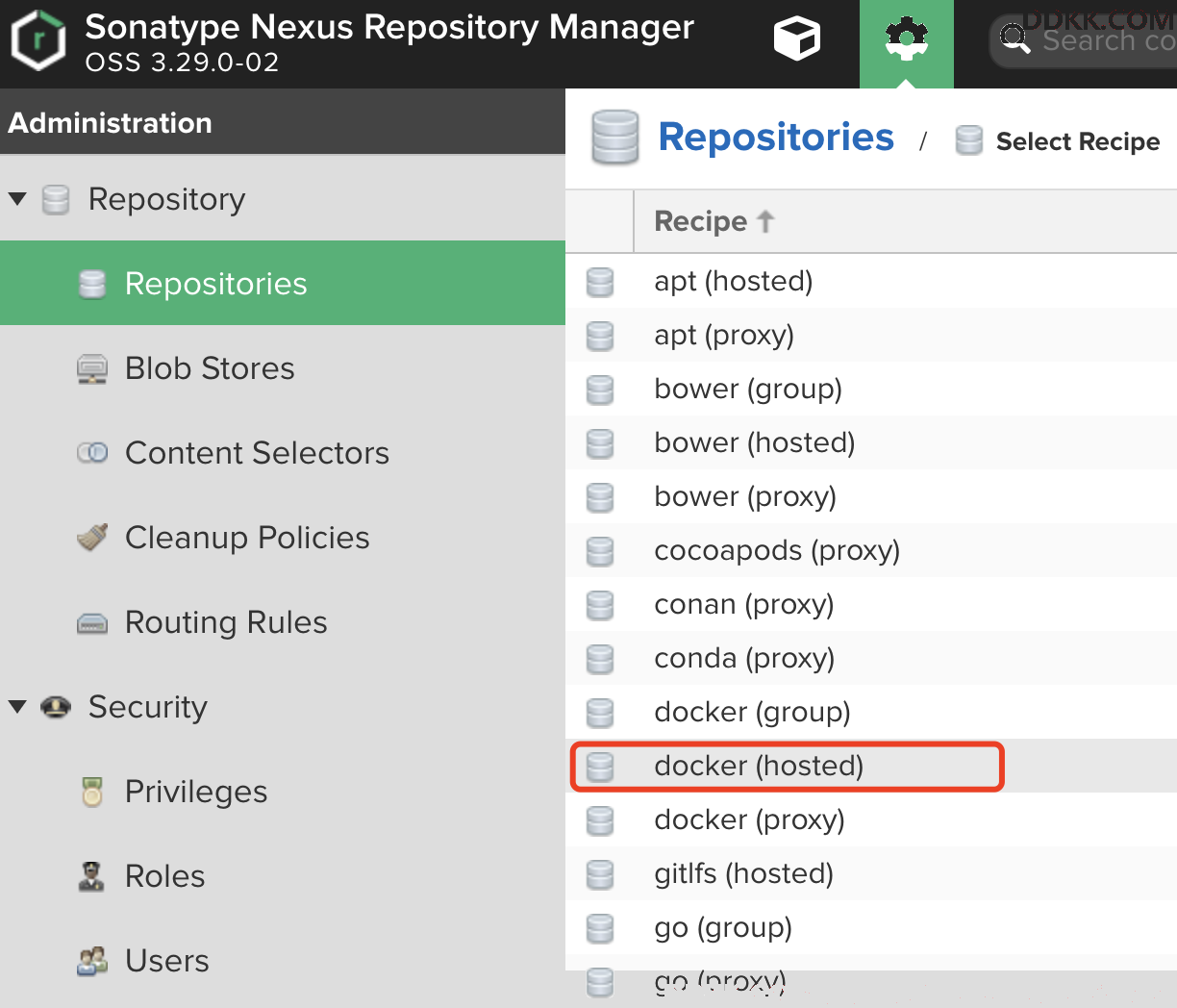Click the database icon beside docker (proxy)
The image size is (1177, 1008).
tap(600, 819)
